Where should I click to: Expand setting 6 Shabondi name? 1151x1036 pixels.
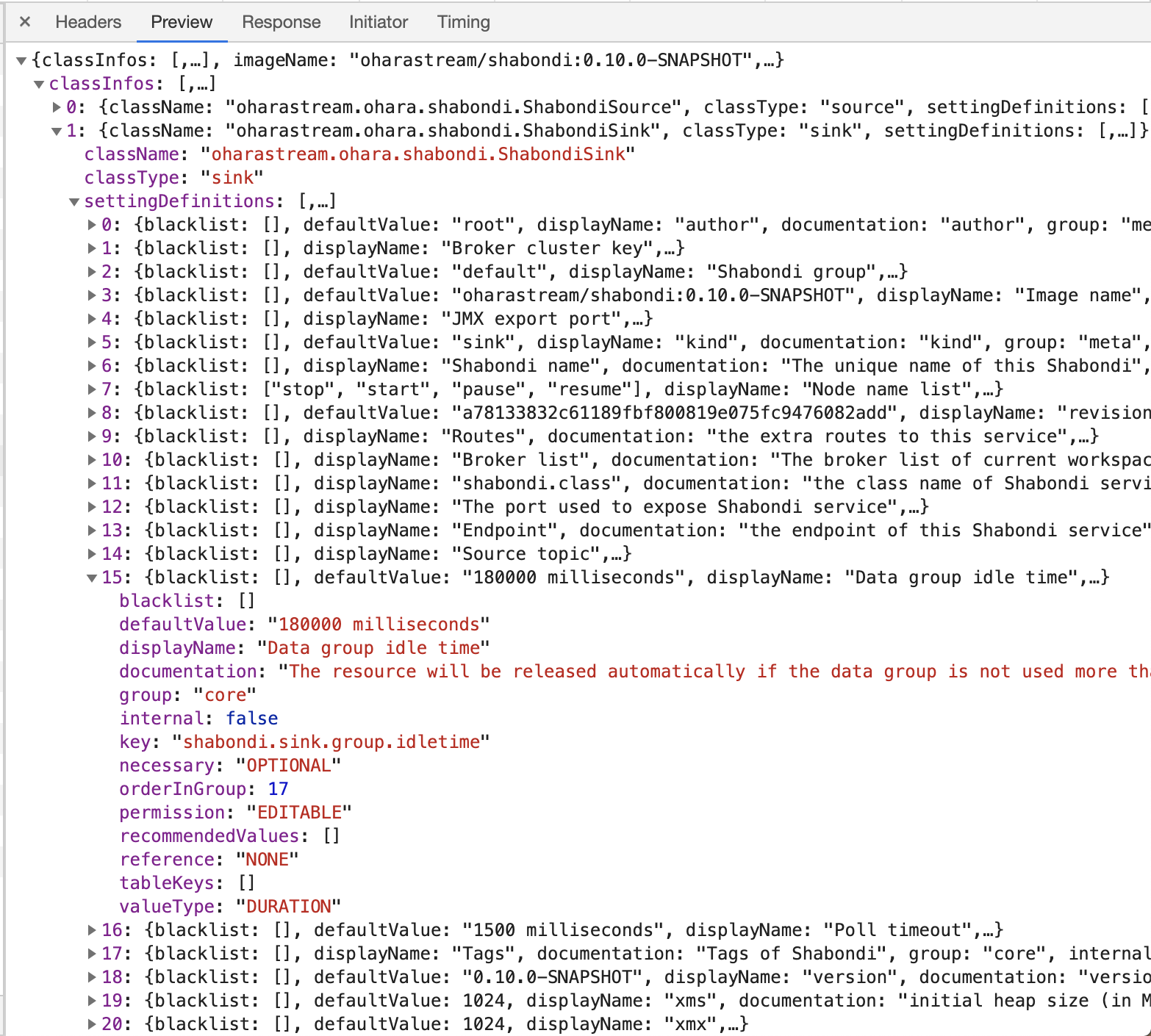(x=92, y=366)
